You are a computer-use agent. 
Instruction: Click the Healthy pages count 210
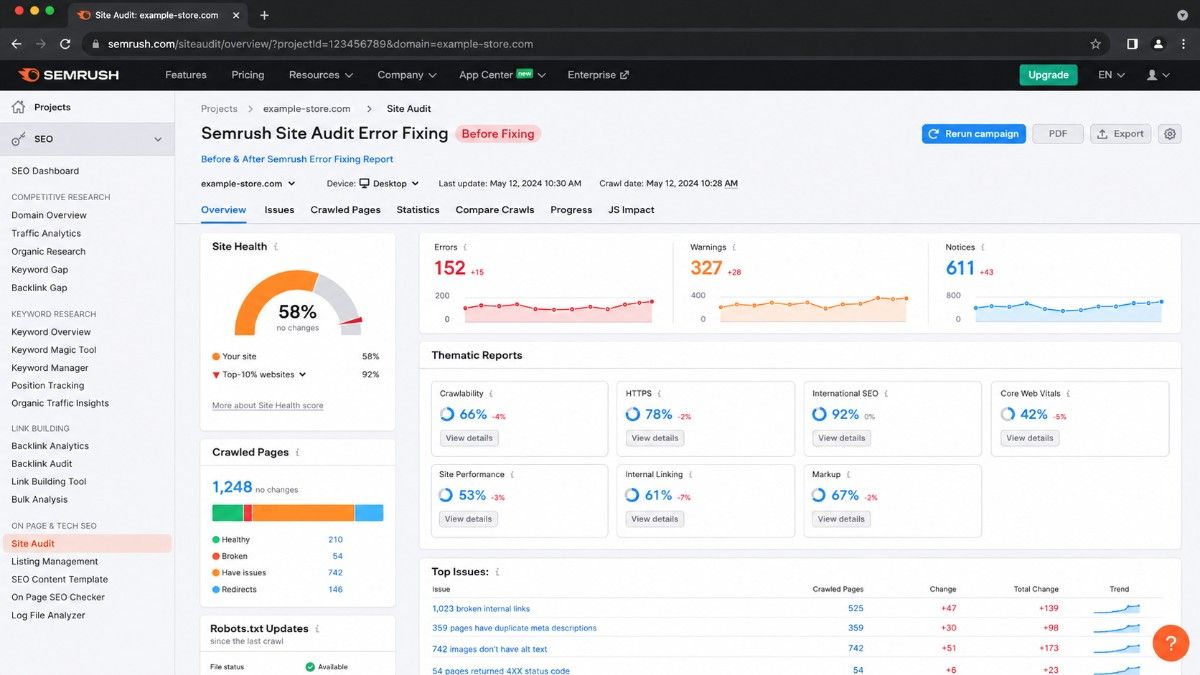pyautogui.click(x=335, y=540)
